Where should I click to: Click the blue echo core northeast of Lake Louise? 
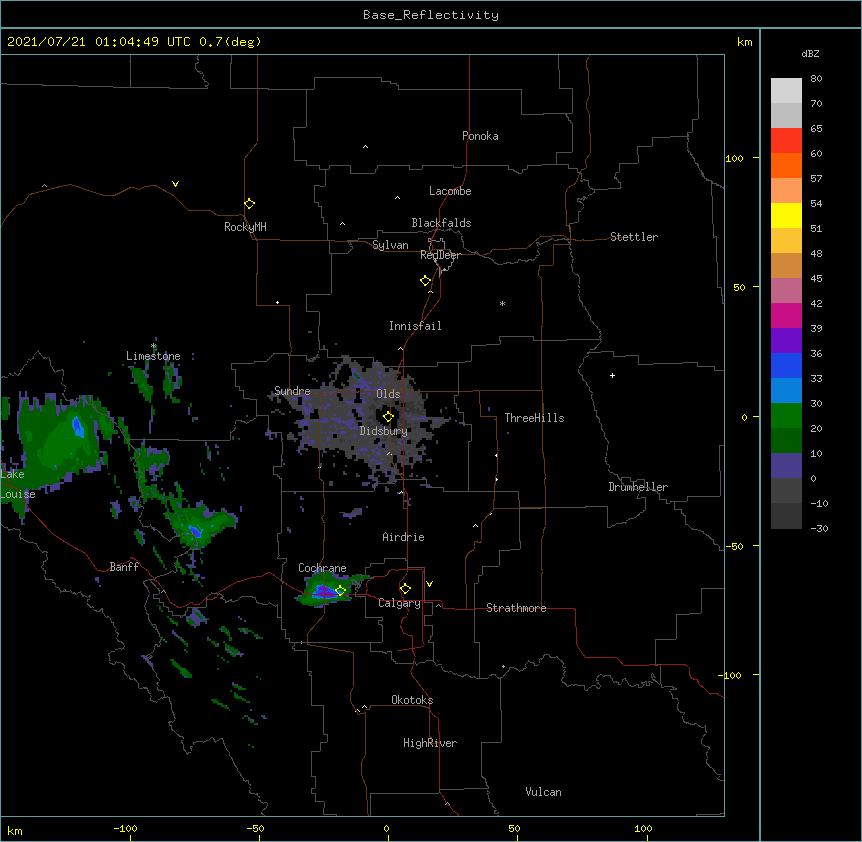tap(78, 427)
